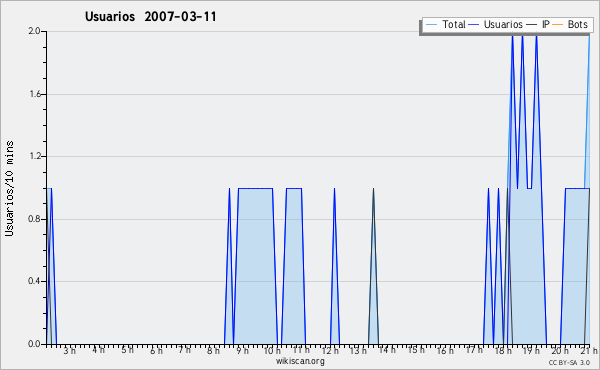600x370 pixels.
Task: Click the '21 h' x-axis label
Action: tap(589, 350)
